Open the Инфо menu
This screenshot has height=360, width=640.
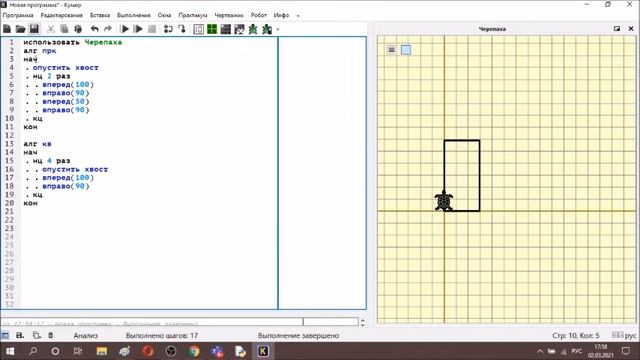point(281,15)
